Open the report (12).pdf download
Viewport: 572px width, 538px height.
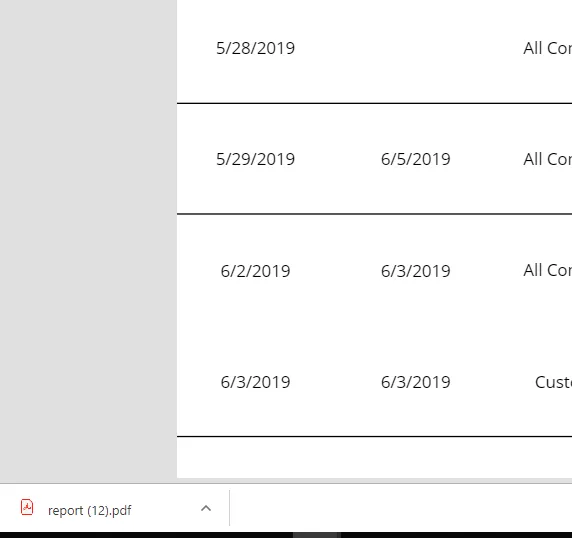click(89, 510)
